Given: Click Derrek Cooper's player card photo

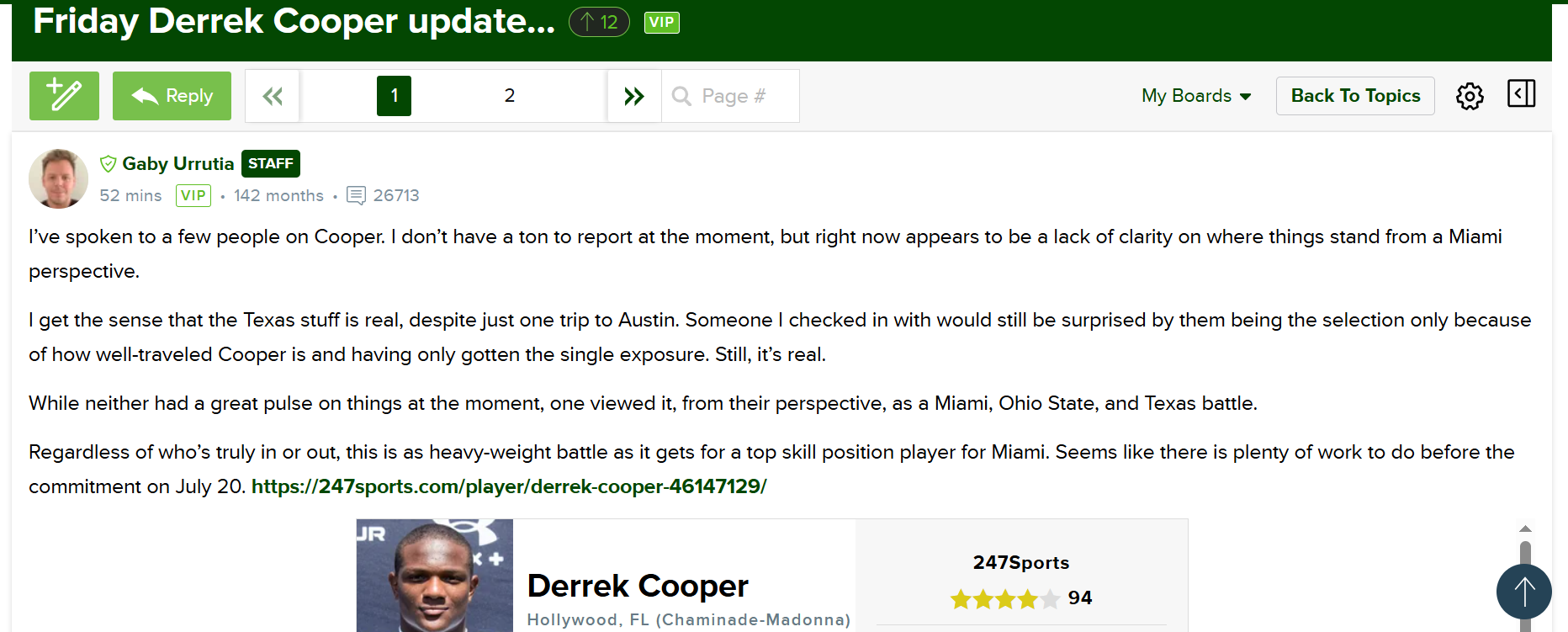Looking at the screenshot, I should (435, 576).
